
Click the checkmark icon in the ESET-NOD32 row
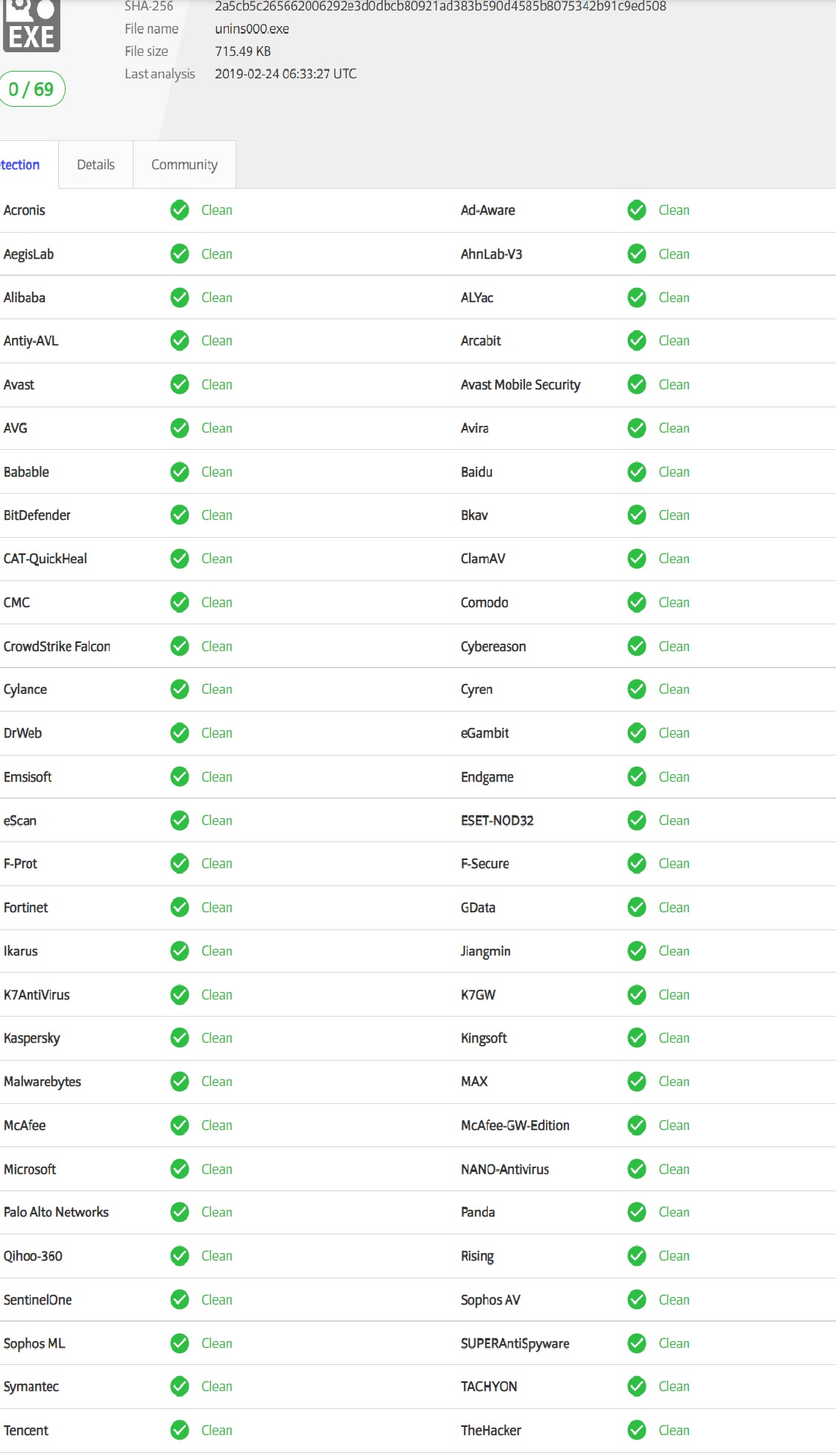637,820
